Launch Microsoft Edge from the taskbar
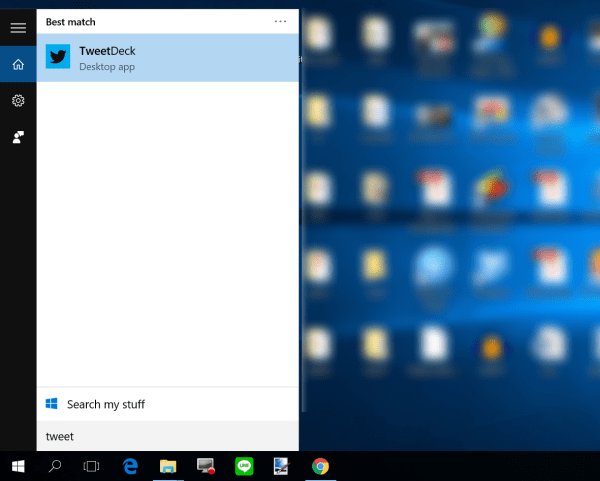 (x=130, y=466)
